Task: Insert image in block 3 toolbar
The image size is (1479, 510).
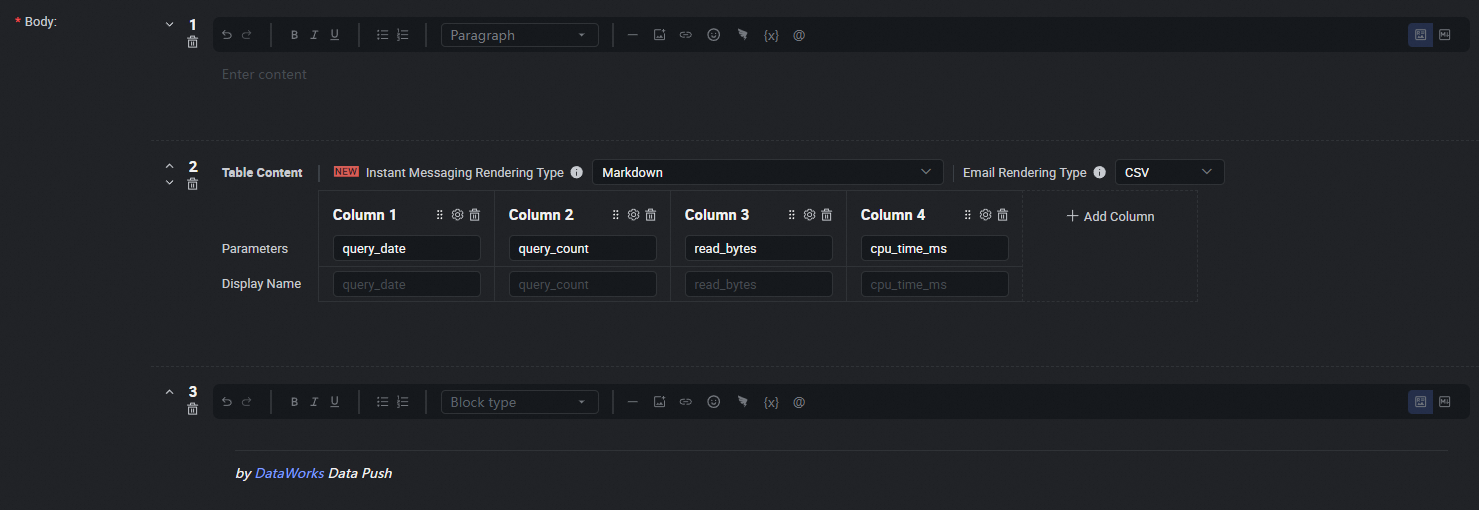Action: pyautogui.click(x=660, y=402)
